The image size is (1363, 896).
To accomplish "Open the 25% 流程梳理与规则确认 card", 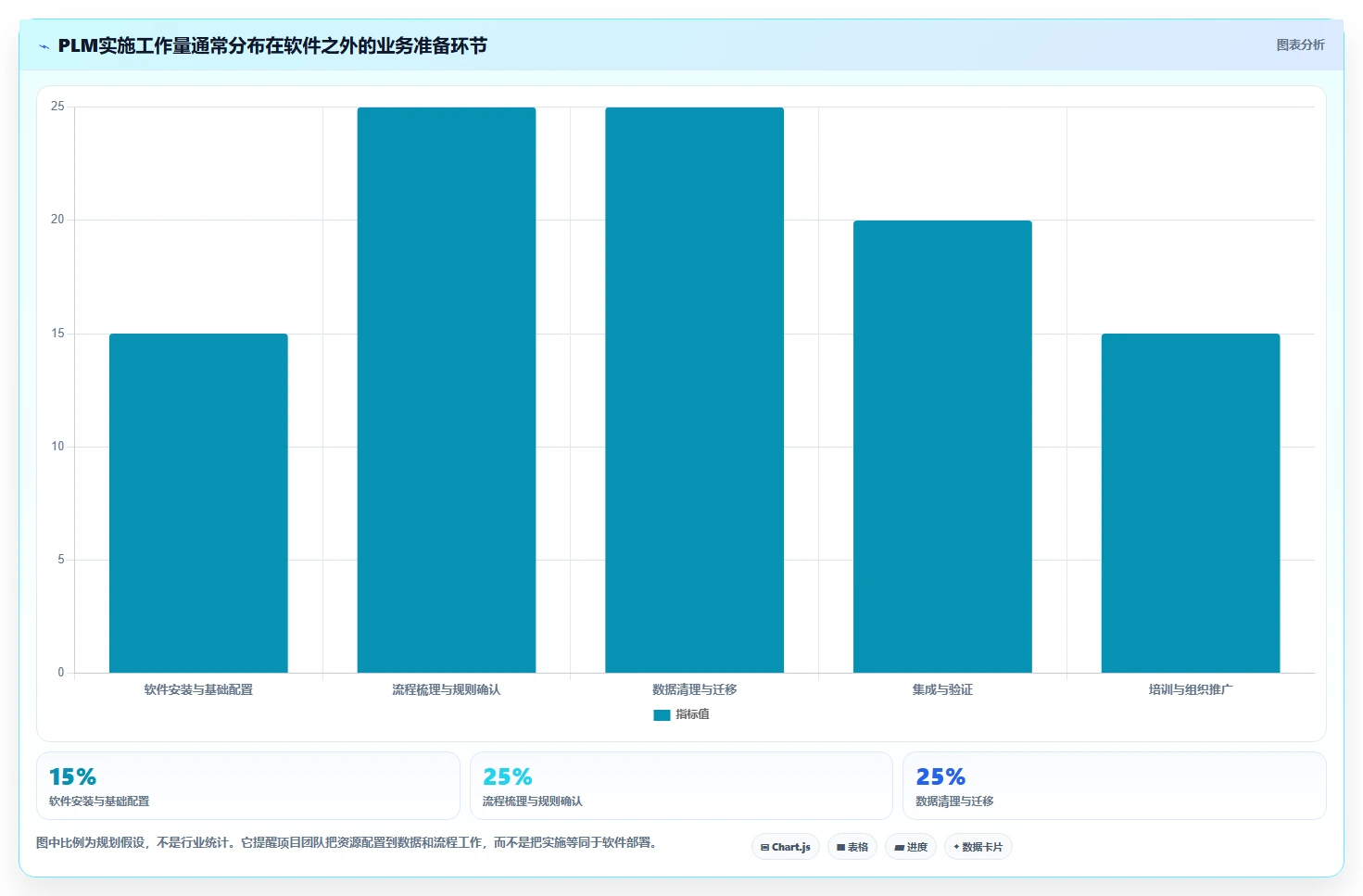I will pyautogui.click(x=681, y=786).
